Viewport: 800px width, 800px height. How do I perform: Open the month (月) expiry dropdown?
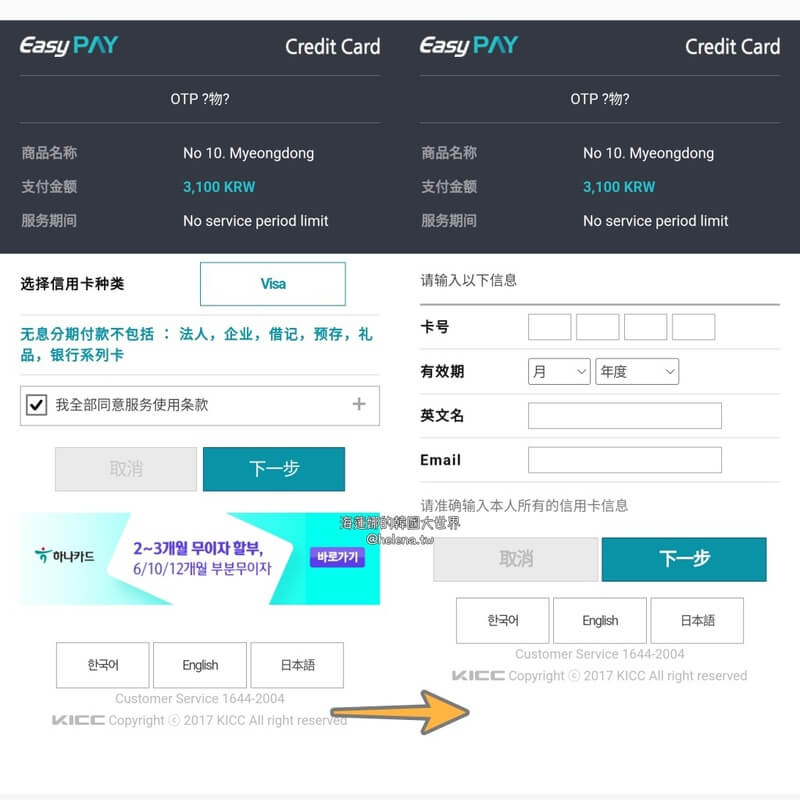[x=559, y=371]
